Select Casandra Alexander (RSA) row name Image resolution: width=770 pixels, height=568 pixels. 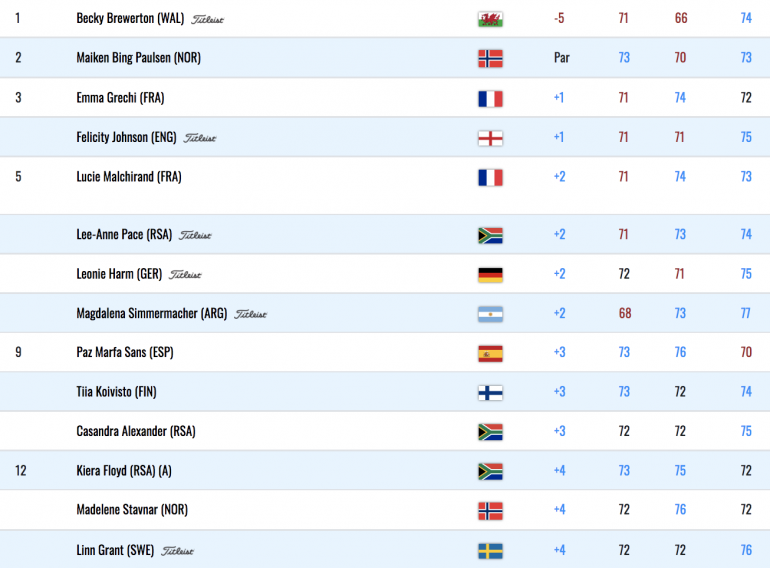point(136,431)
